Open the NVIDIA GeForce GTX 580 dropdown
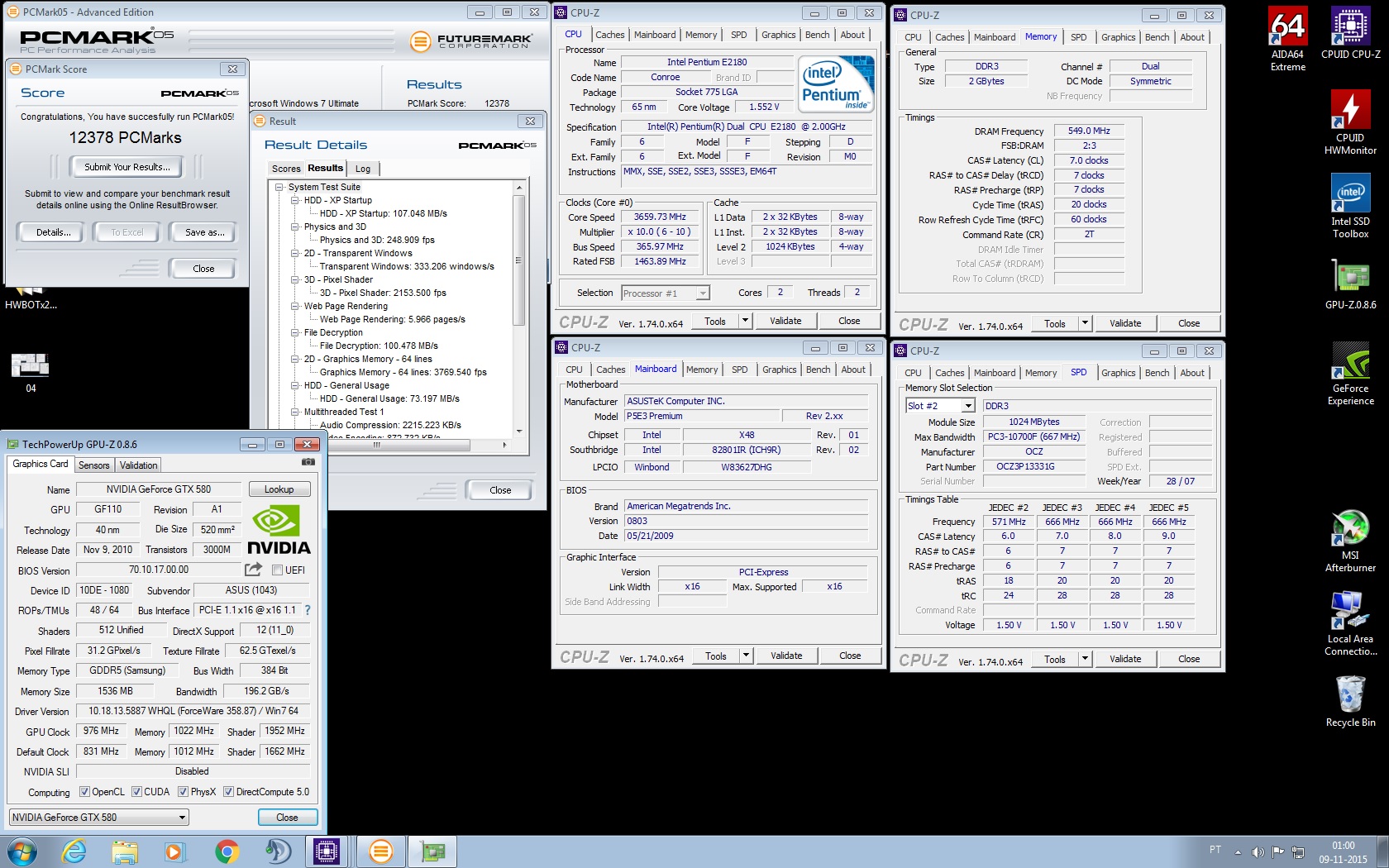This screenshot has height=868, width=1389. (x=99, y=818)
